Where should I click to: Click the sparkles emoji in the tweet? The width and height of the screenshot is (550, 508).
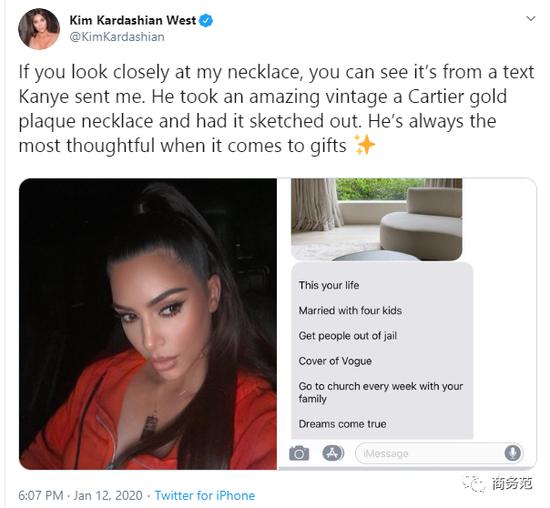[x=364, y=144]
